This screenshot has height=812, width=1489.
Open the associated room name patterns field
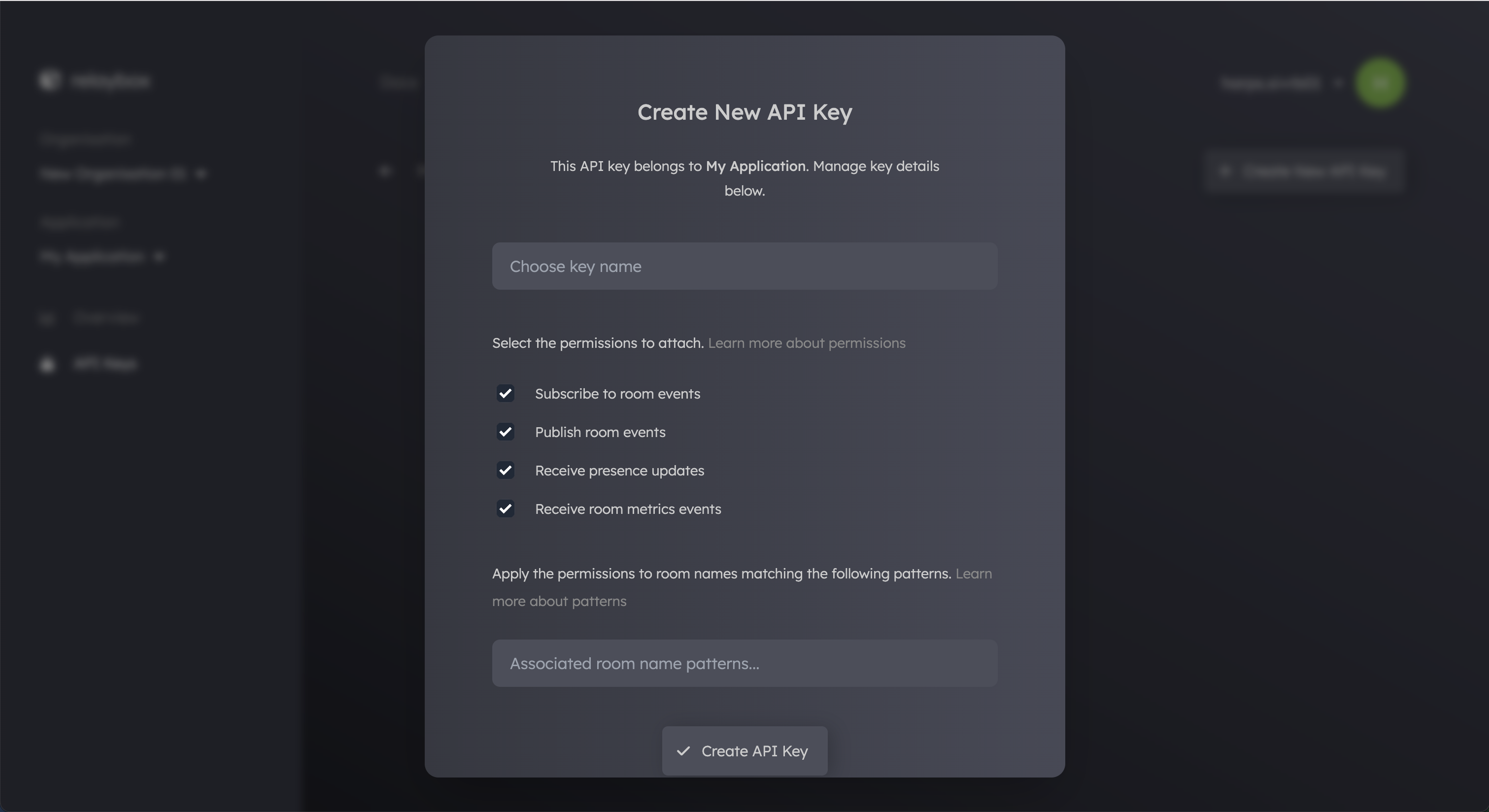click(x=744, y=663)
